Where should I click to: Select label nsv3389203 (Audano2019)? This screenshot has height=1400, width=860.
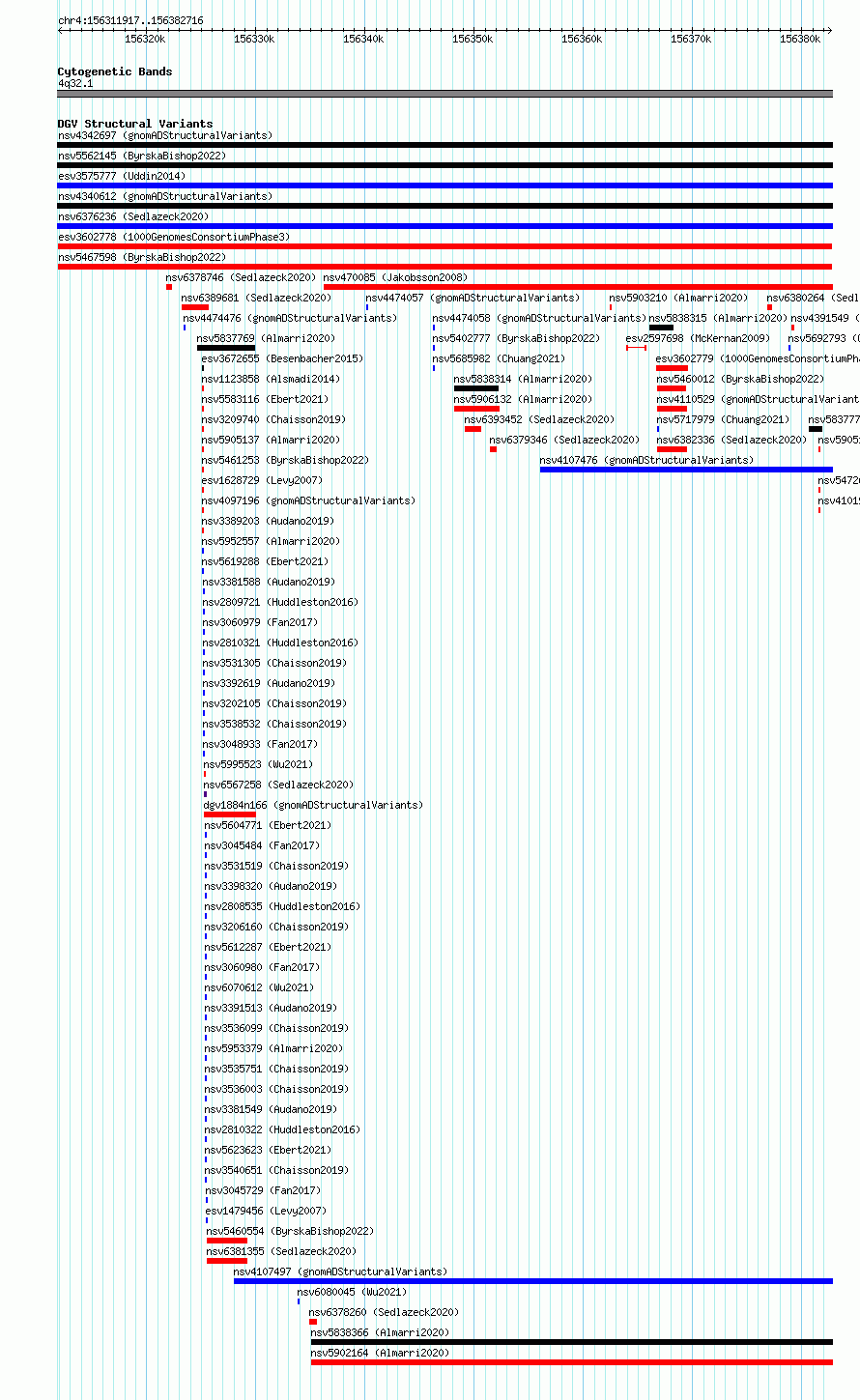point(268,521)
